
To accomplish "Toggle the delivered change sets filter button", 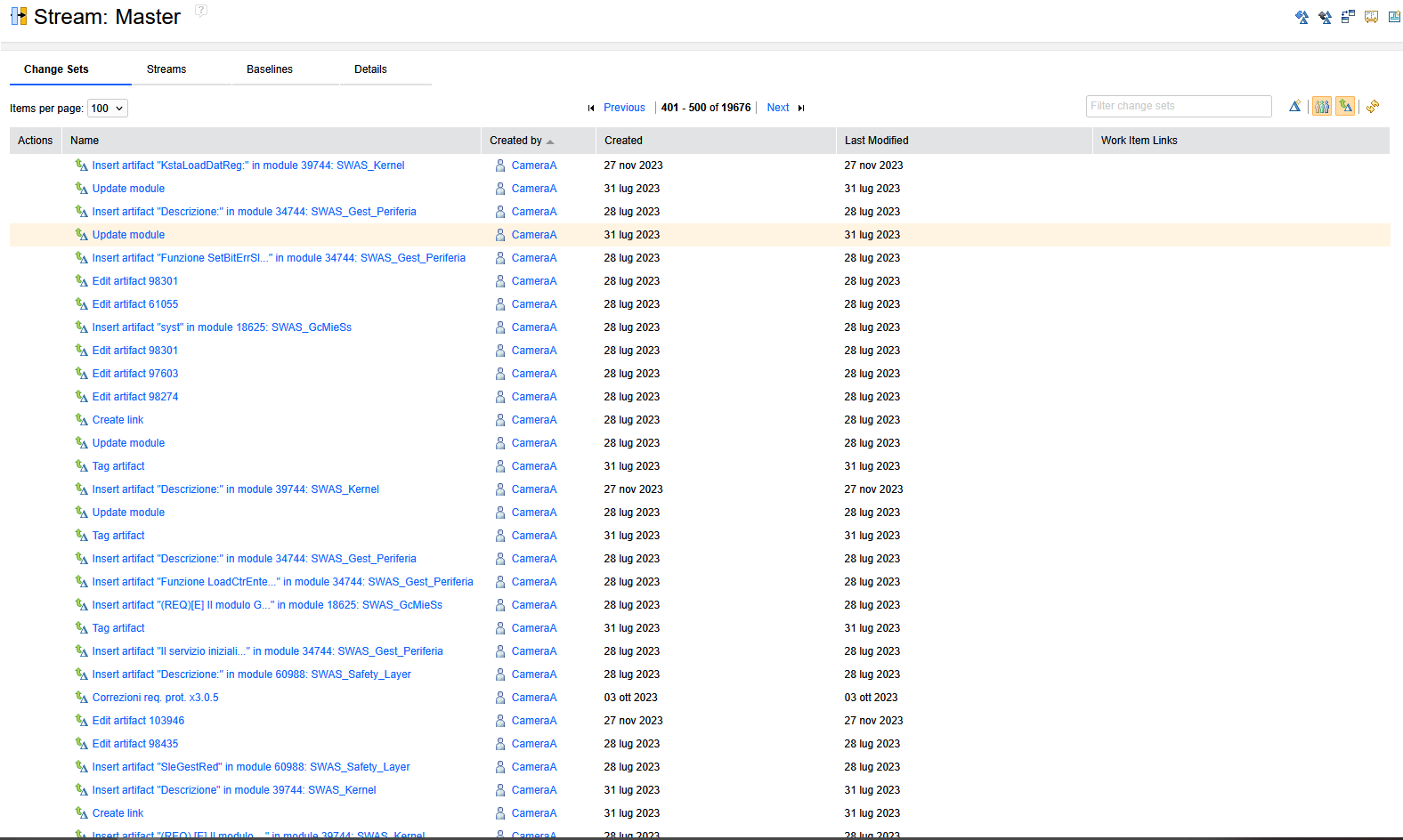I will [x=1345, y=107].
